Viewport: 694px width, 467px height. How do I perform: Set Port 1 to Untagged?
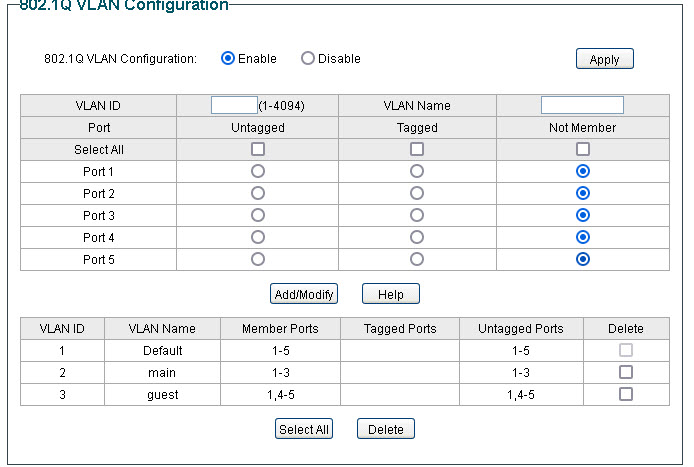258,171
